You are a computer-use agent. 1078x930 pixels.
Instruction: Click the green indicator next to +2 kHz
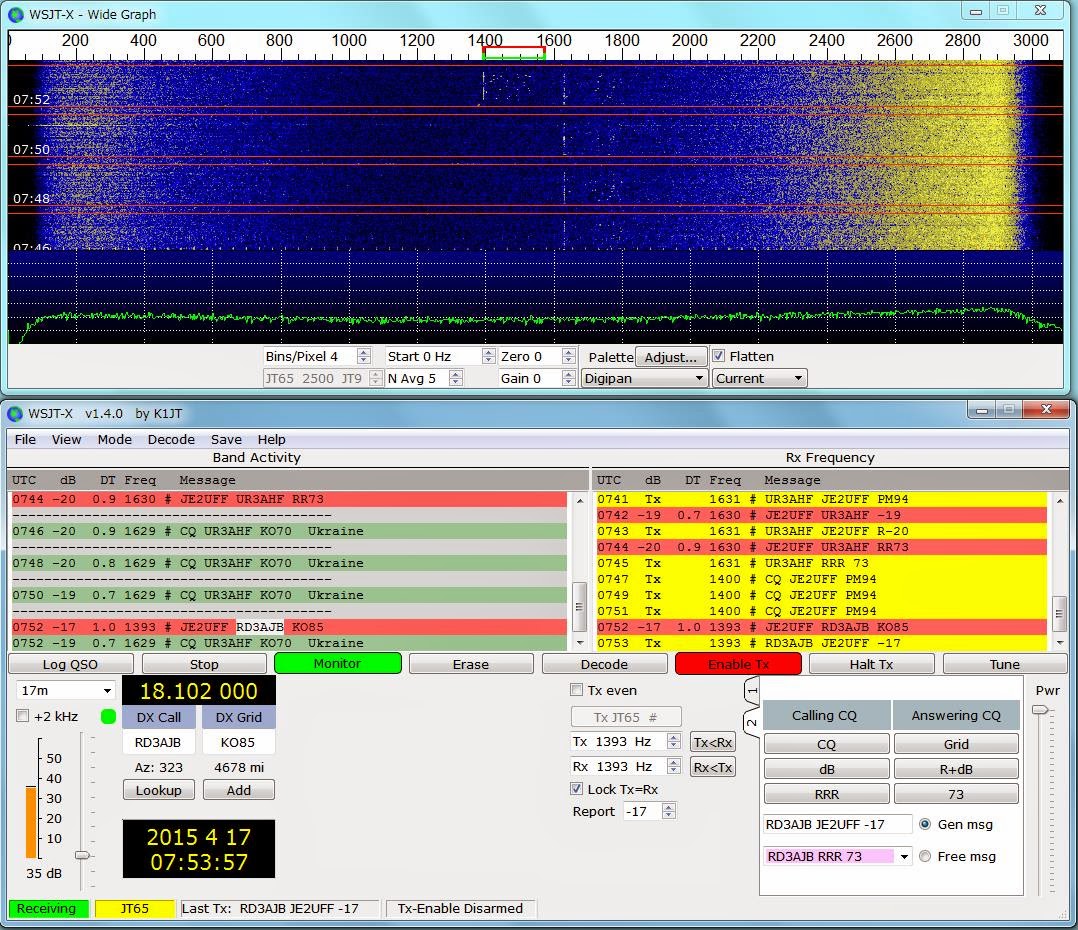coord(108,716)
